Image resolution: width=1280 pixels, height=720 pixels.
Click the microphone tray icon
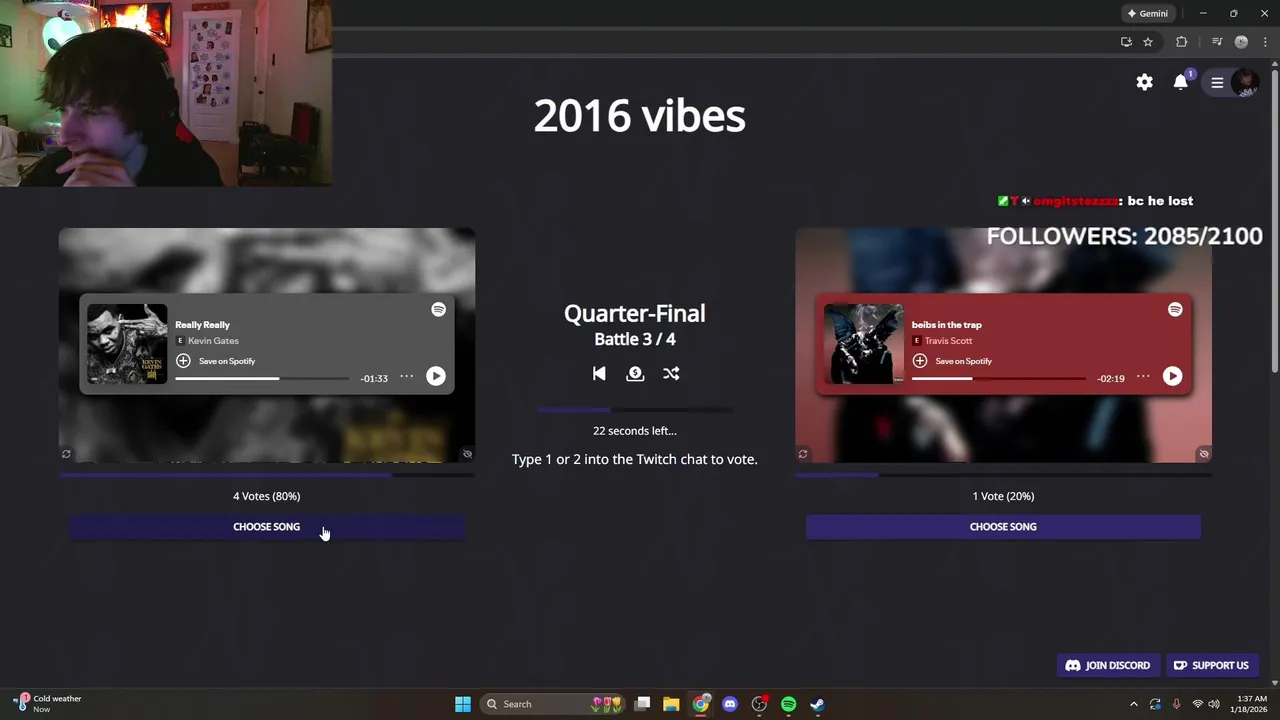[x=1176, y=704]
